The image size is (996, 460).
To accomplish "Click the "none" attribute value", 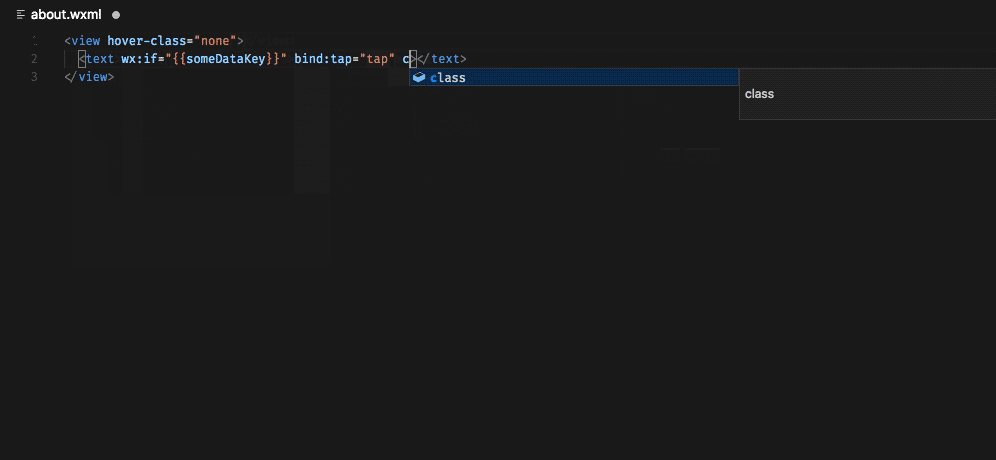I will click(215, 41).
